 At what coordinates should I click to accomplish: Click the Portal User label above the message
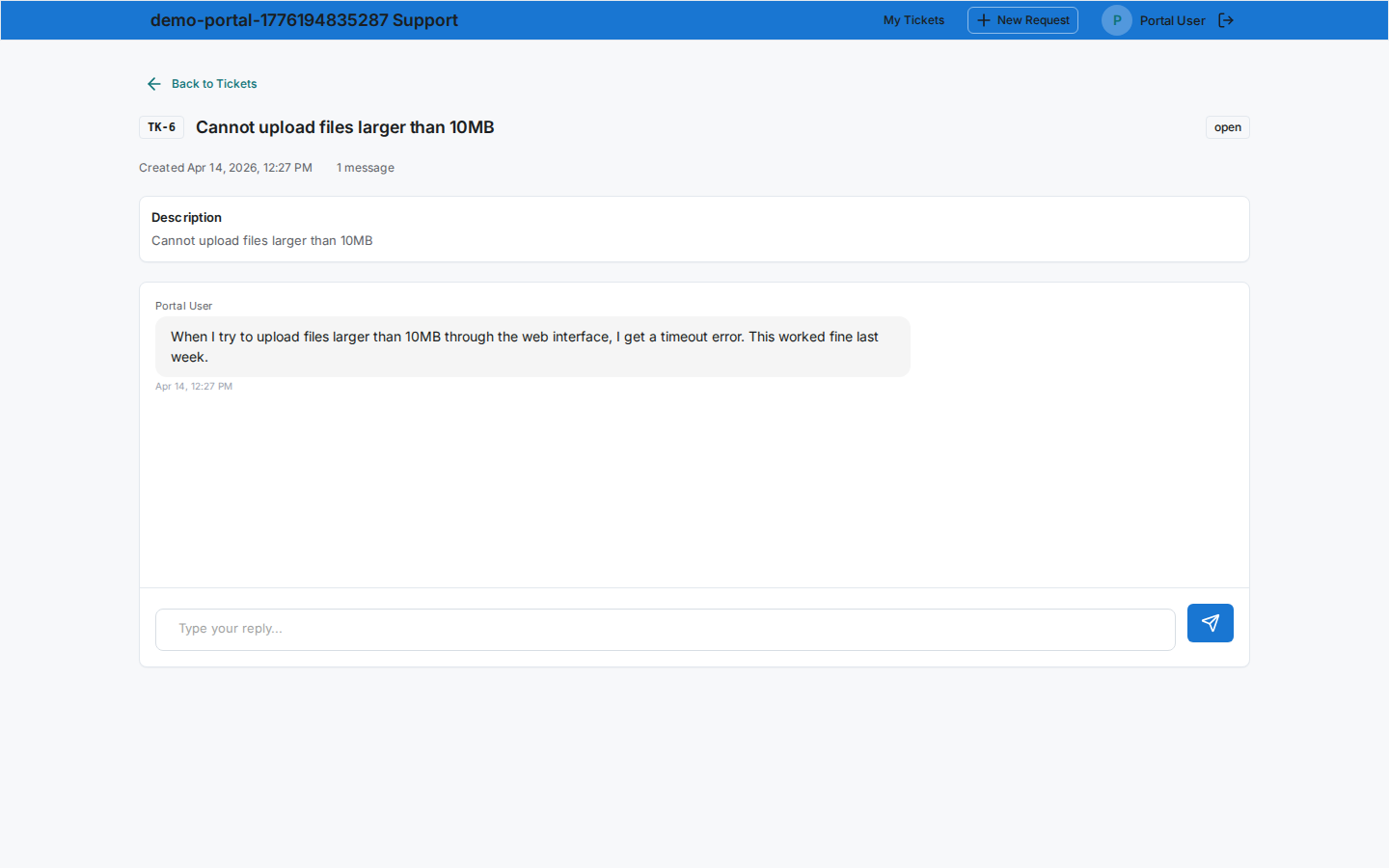pos(183,306)
